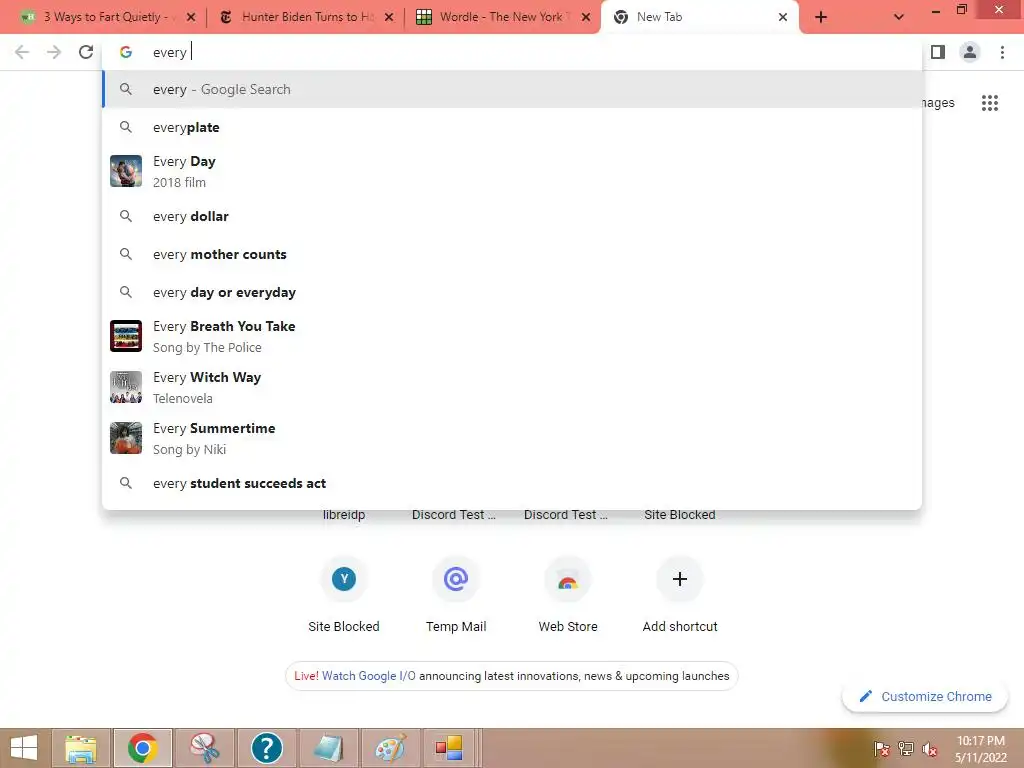The width and height of the screenshot is (1024, 768).
Task: Click the Action Center flag tray icon
Action: coord(881,748)
